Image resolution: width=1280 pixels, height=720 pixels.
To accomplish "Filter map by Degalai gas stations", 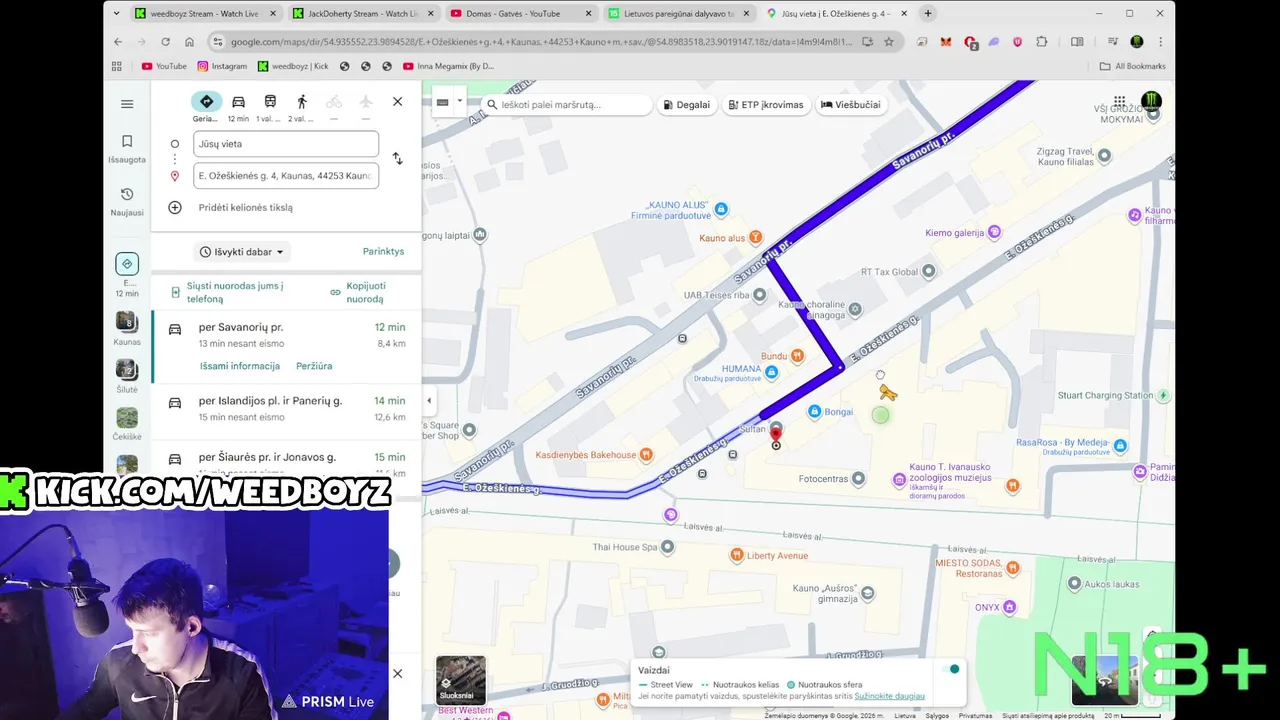I will click(x=687, y=104).
